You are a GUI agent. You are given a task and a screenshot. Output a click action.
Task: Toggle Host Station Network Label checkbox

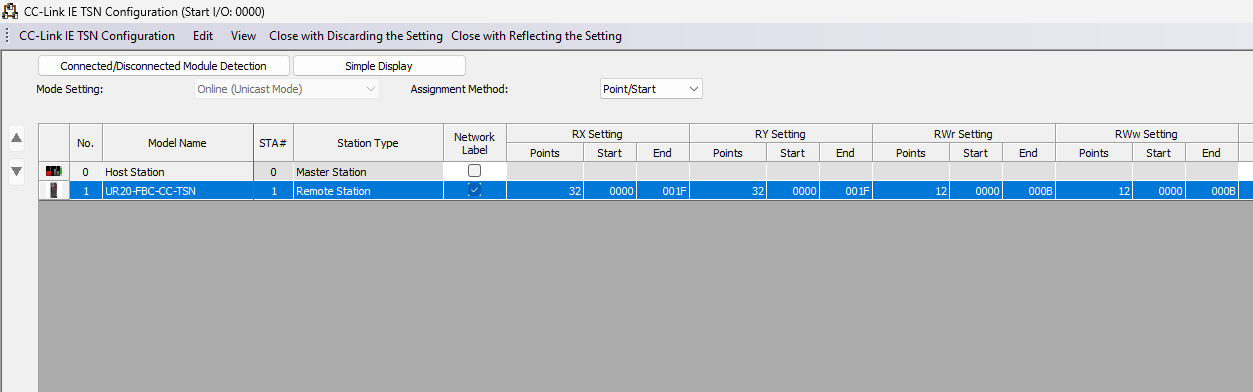(474, 171)
